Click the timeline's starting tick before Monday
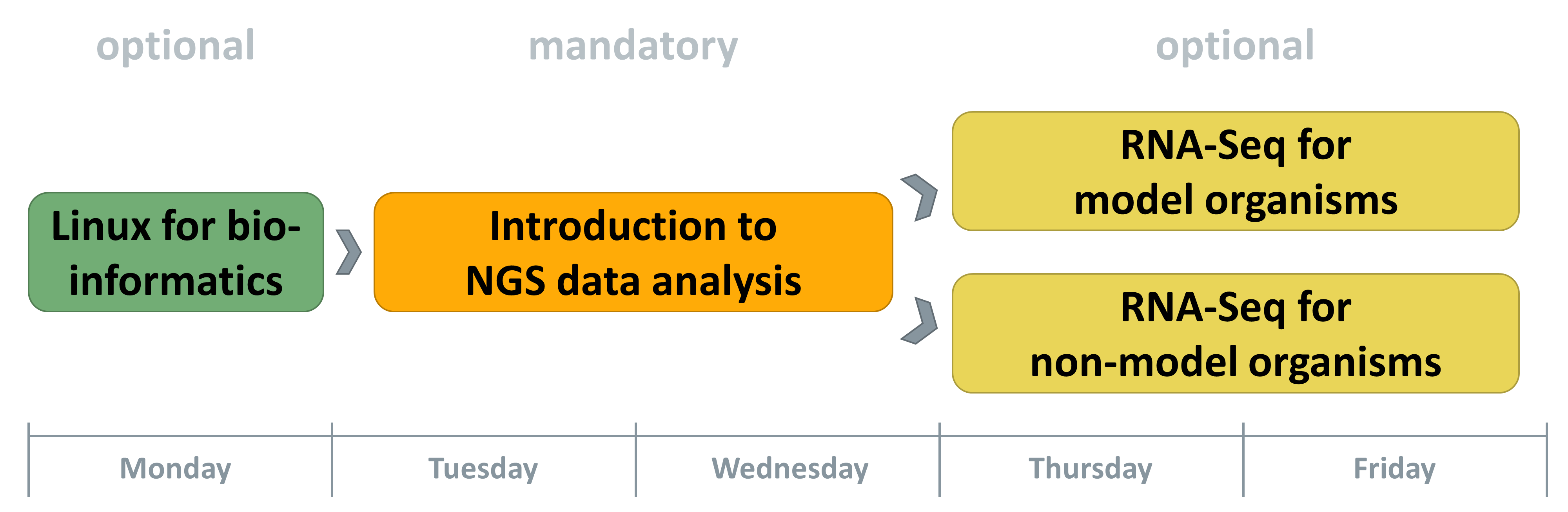 (29, 459)
